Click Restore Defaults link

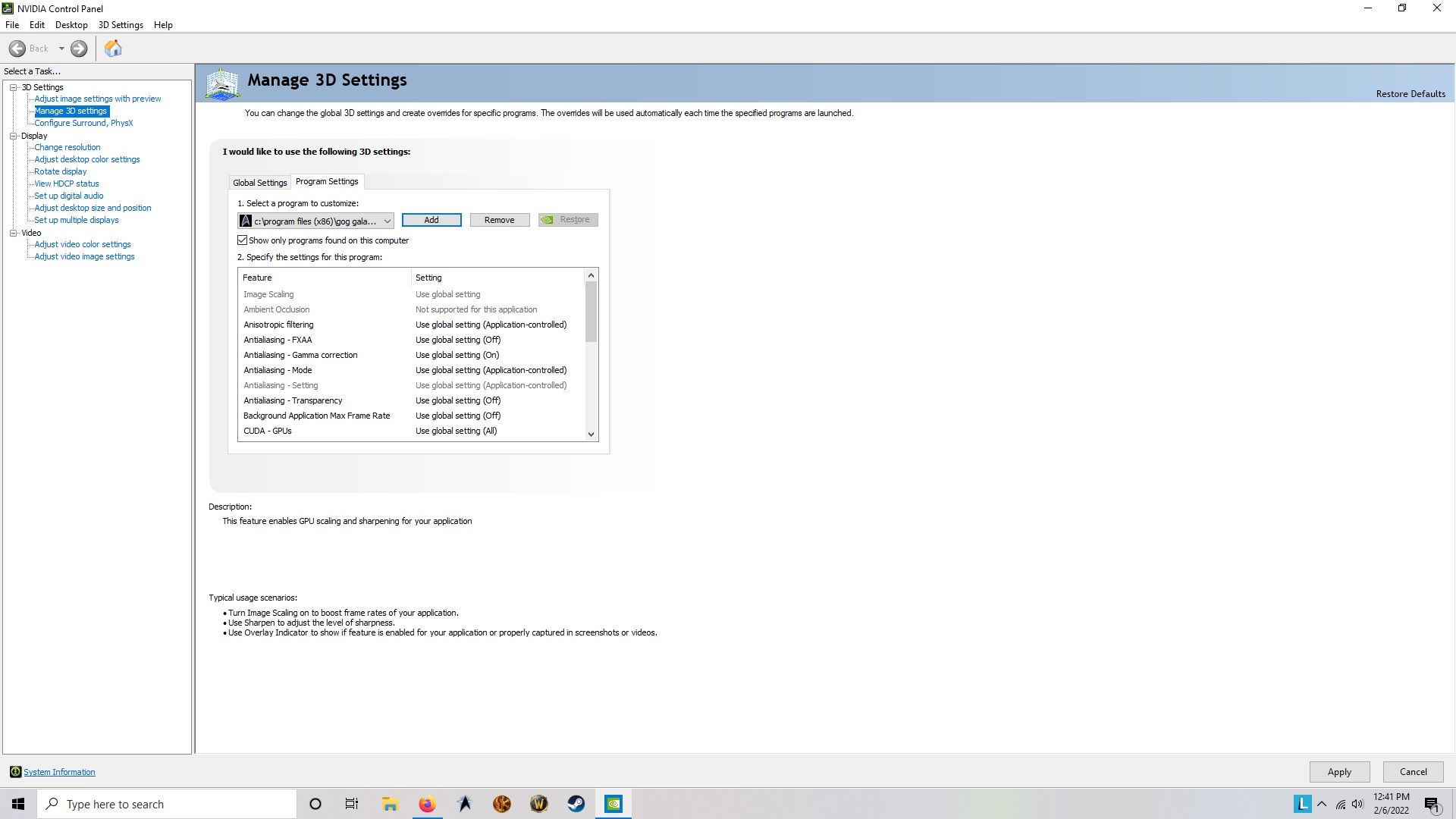click(1410, 94)
